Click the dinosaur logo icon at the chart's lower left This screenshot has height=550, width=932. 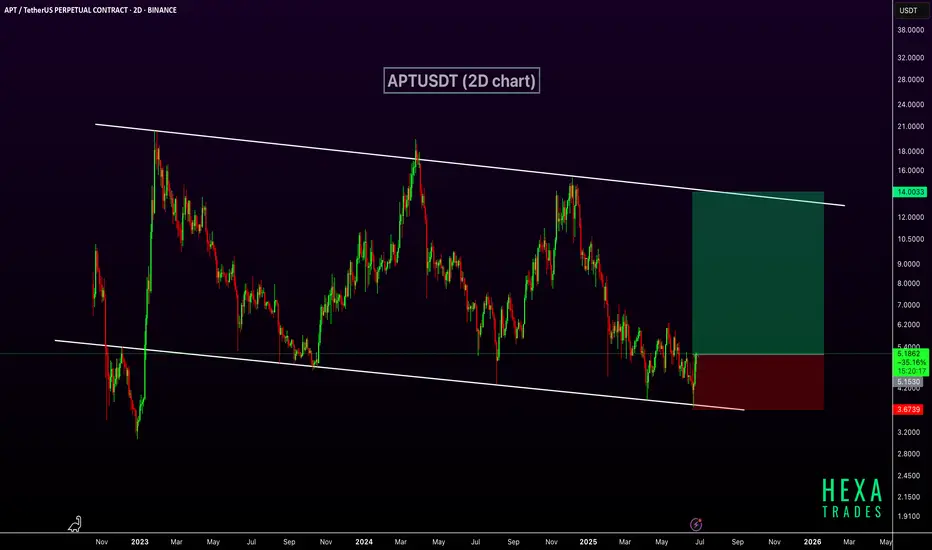(75, 524)
